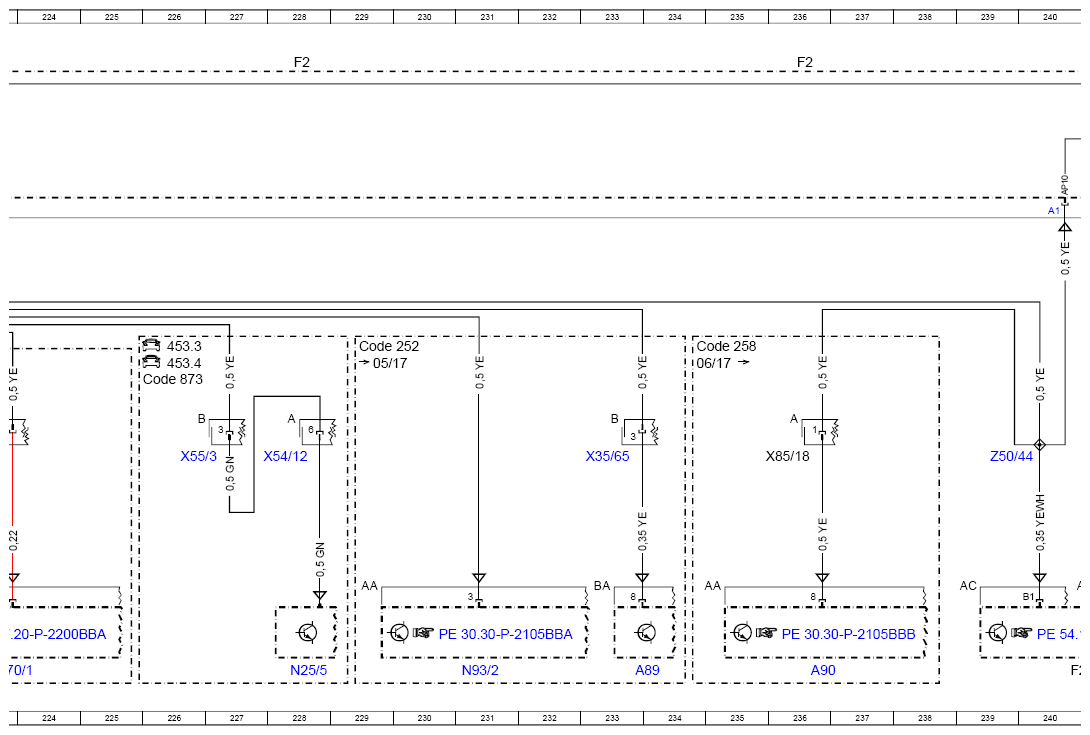
Task: Click the diamond junction node at Z50/44
Action: pyautogui.click(x=1040, y=444)
